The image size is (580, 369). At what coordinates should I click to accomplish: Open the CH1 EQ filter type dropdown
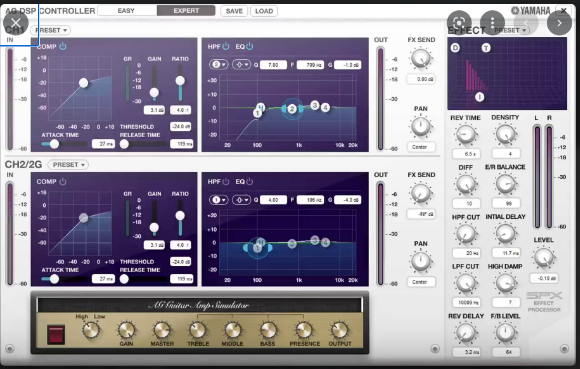pyautogui.click(x=242, y=65)
